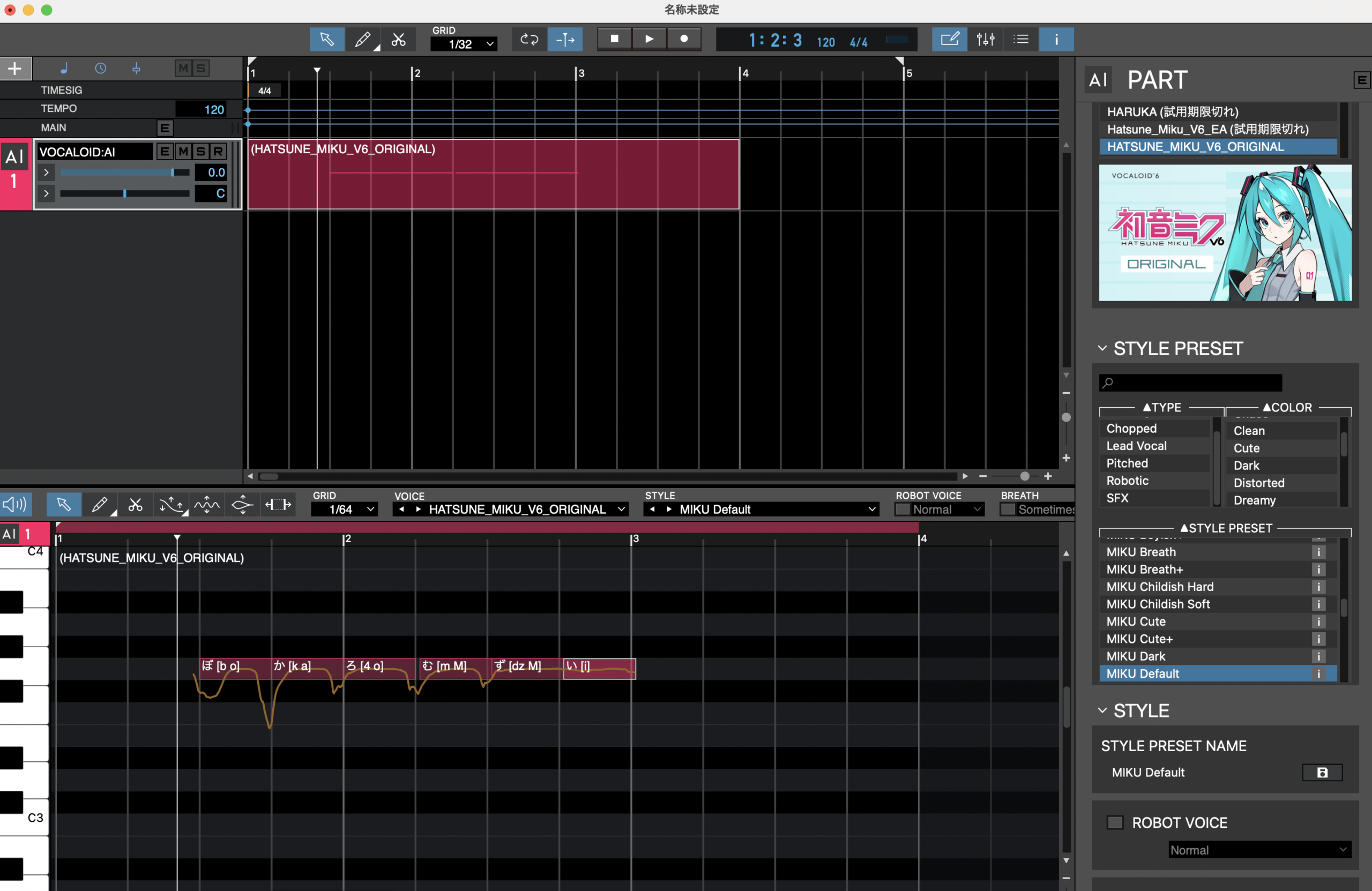Save the style preset with disk icon
Screen dimensions: 1372x891
coord(1322,773)
